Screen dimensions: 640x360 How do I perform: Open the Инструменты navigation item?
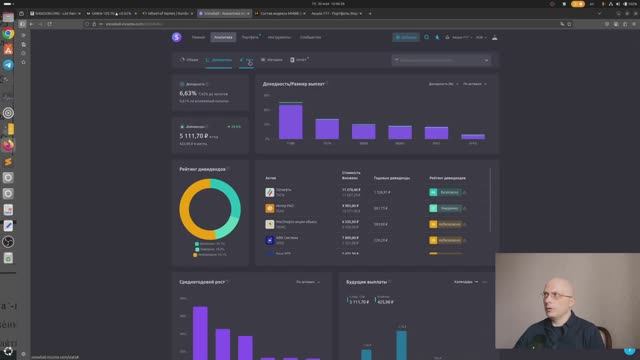tap(279, 37)
